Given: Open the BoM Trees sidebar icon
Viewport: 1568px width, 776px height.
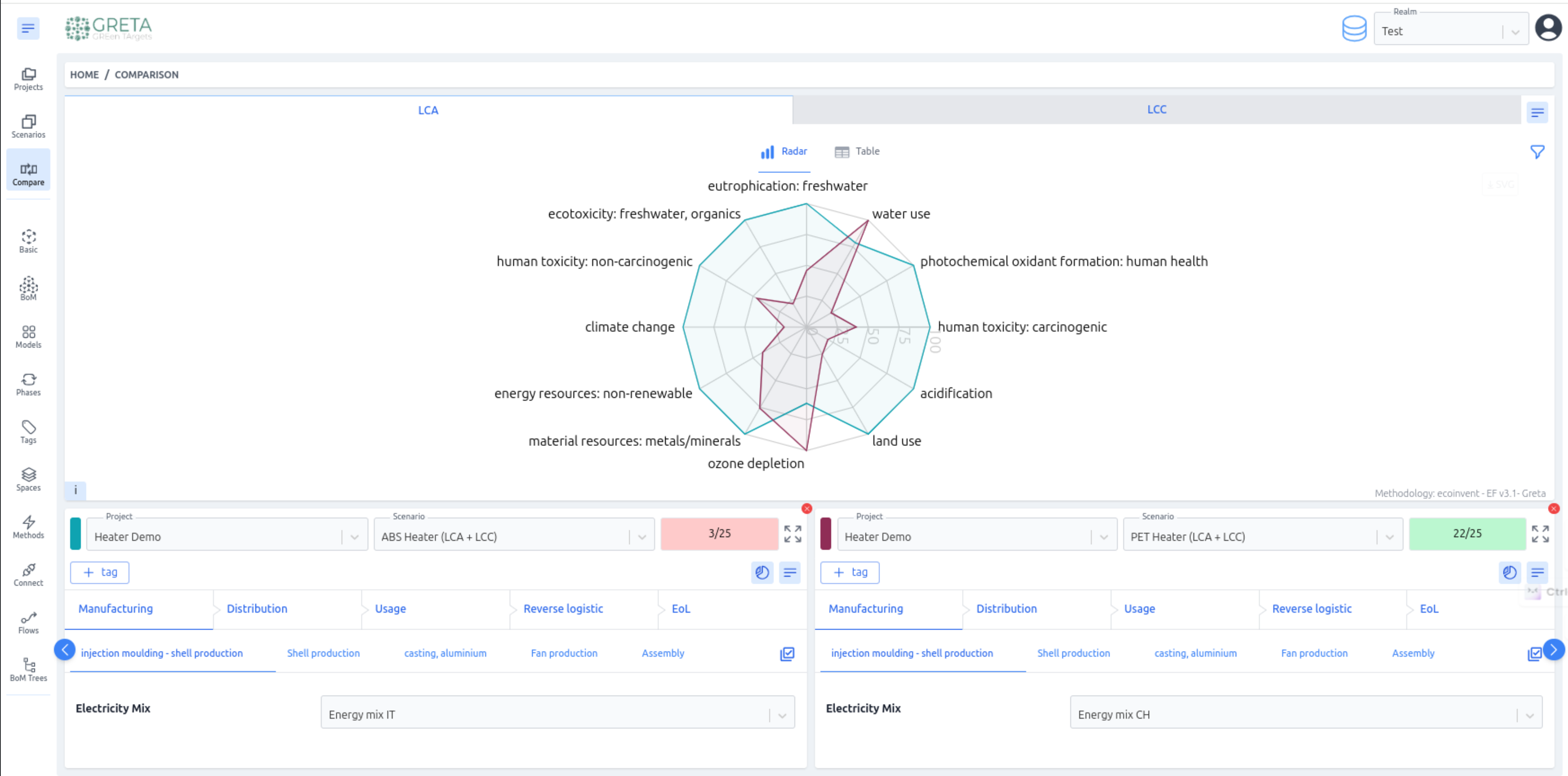Looking at the screenshot, I should (28, 669).
